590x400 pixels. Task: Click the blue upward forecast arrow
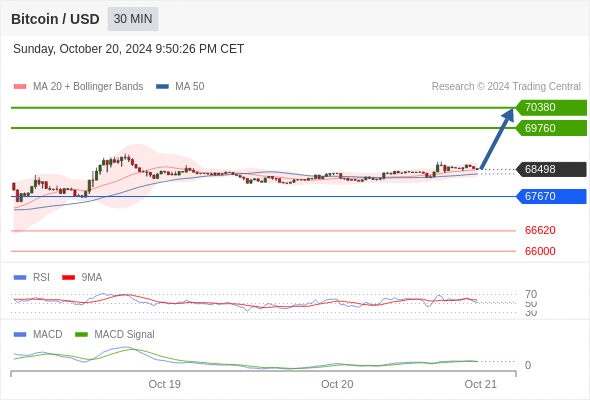pyautogui.click(x=497, y=138)
